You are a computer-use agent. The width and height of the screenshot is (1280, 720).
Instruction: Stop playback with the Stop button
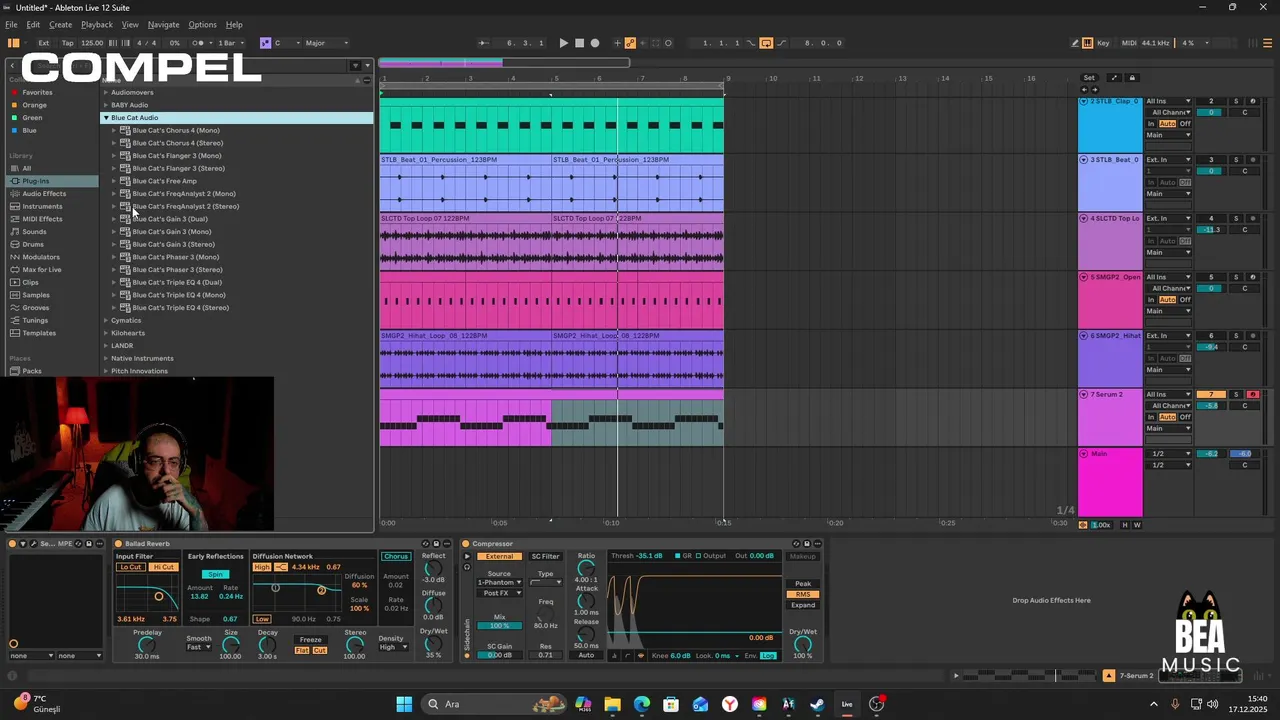coord(579,43)
